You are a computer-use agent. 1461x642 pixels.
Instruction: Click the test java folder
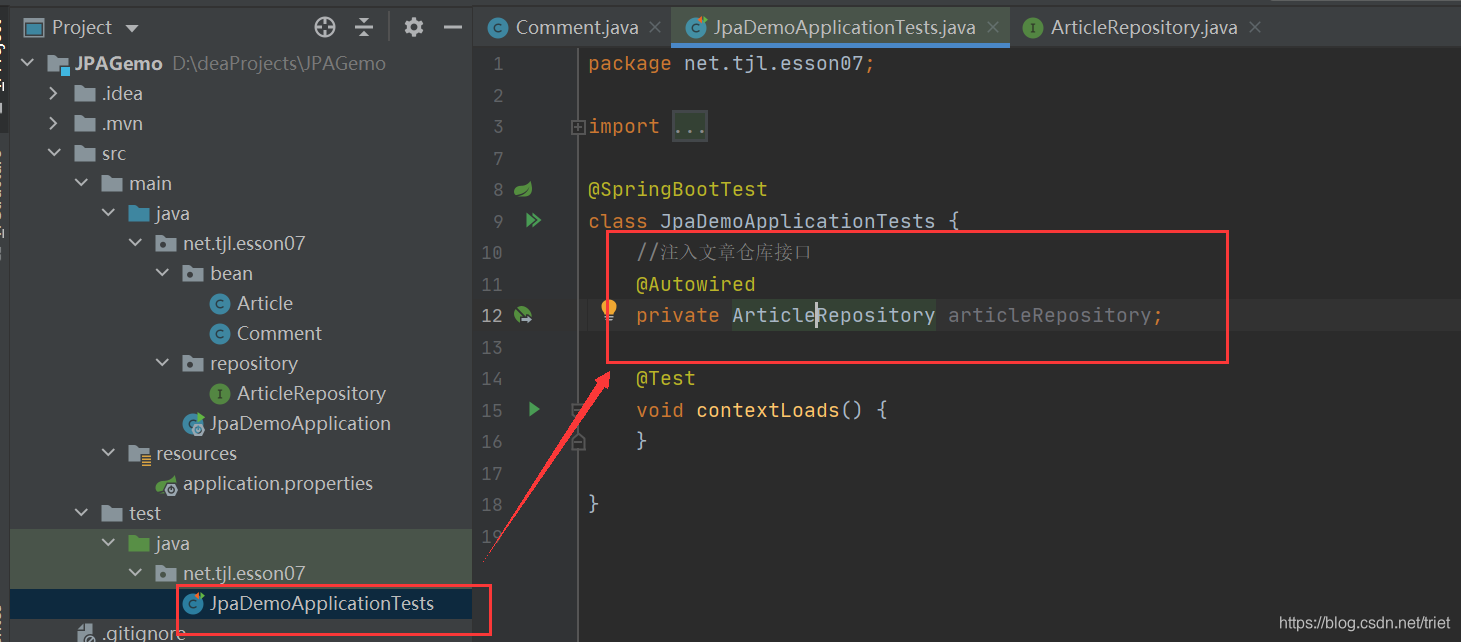(x=159, y=543)
